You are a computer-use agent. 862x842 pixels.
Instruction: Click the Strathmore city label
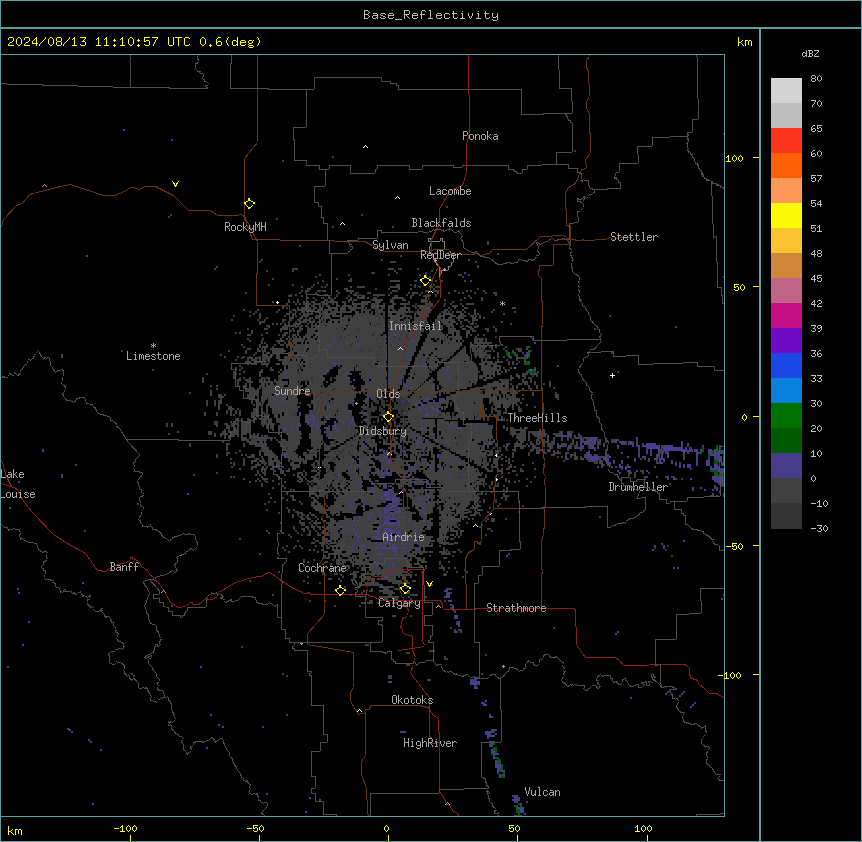point(516,608)
